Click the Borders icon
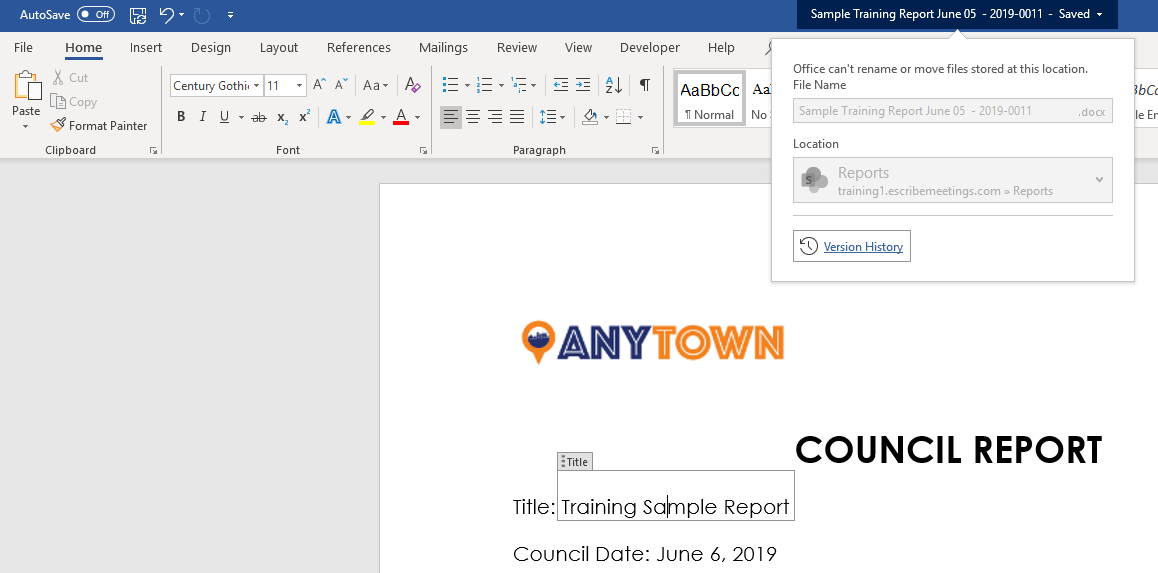The height and width of the screenshot is (573, 1158). pos(624,117)
